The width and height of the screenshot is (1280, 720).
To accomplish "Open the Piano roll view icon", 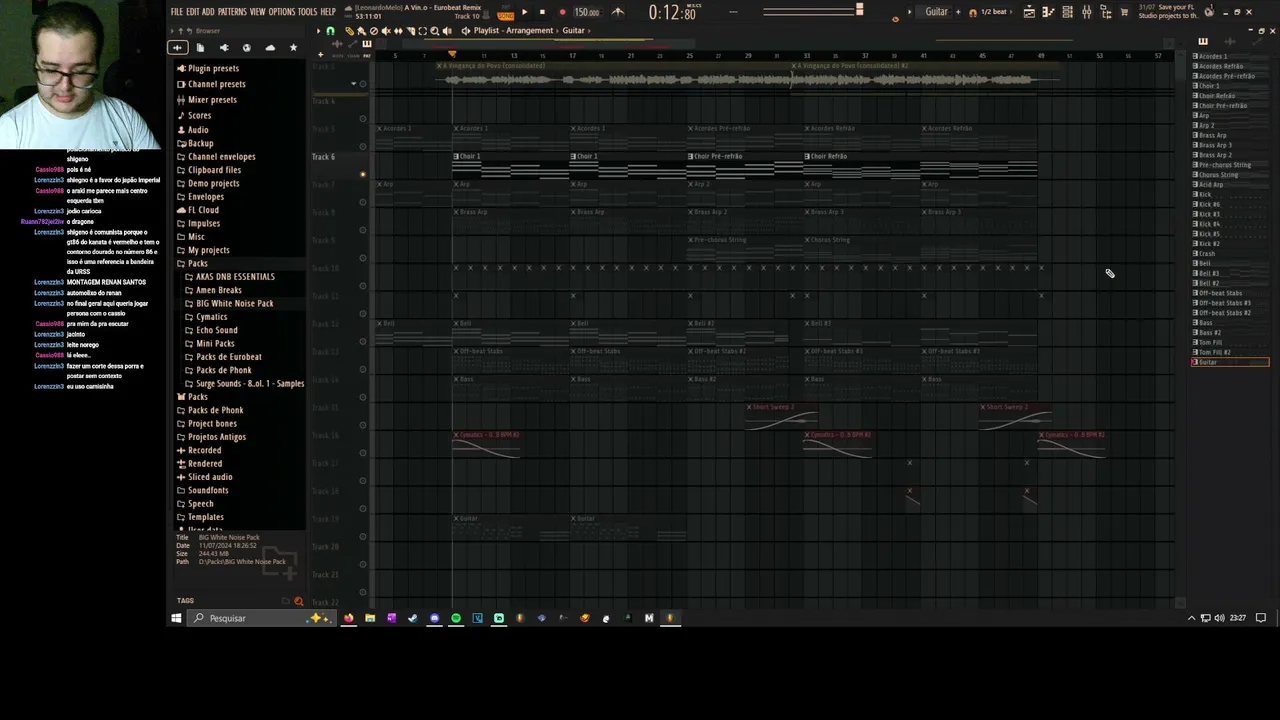I will point(1048,12).
